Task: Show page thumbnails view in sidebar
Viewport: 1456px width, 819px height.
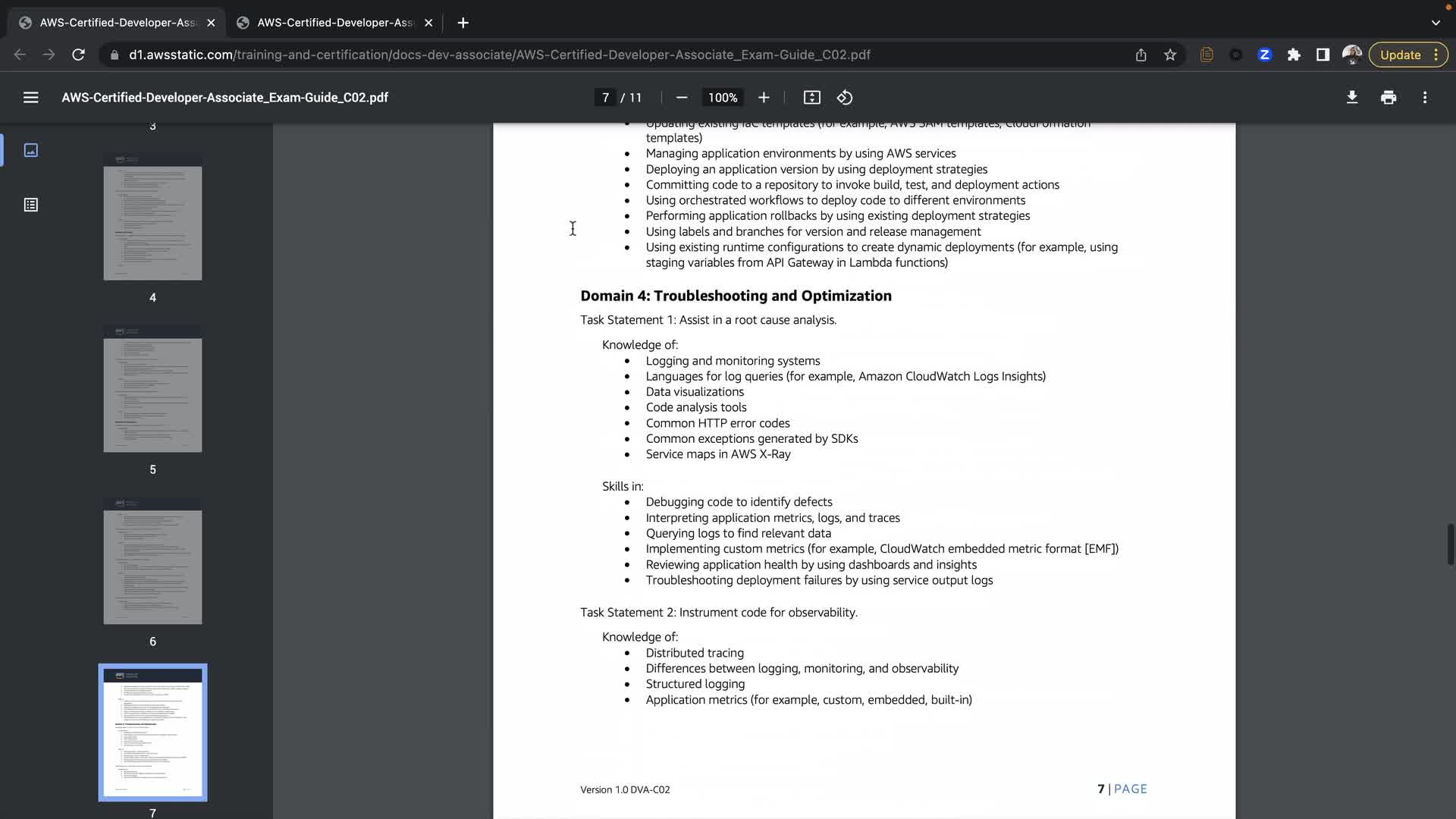Action: coord(30,150)
